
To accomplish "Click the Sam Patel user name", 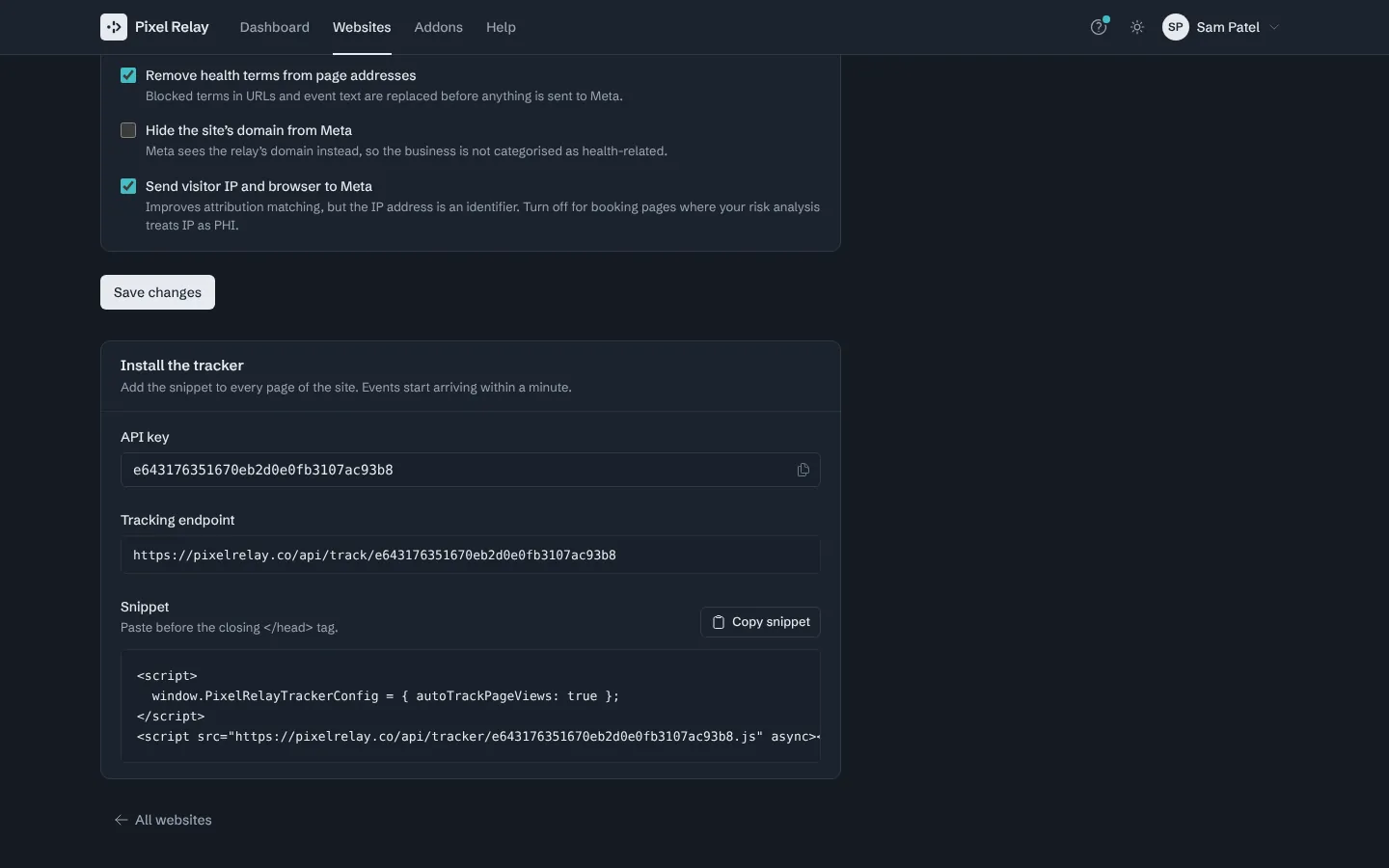I will click(x=1228, y=27).
